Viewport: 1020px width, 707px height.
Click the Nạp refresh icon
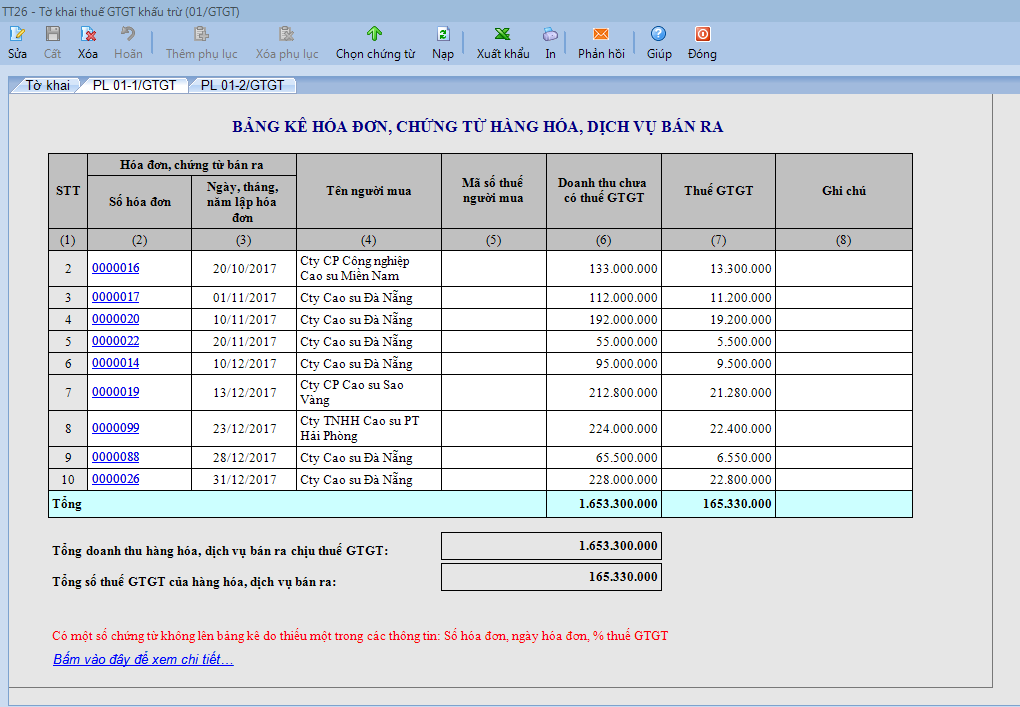443,34
